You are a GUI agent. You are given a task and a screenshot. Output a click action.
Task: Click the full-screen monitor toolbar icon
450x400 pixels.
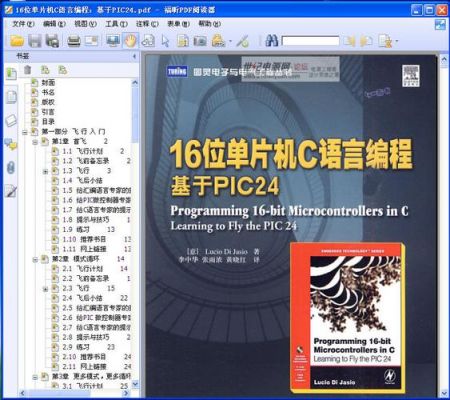[x=113, y=41]
